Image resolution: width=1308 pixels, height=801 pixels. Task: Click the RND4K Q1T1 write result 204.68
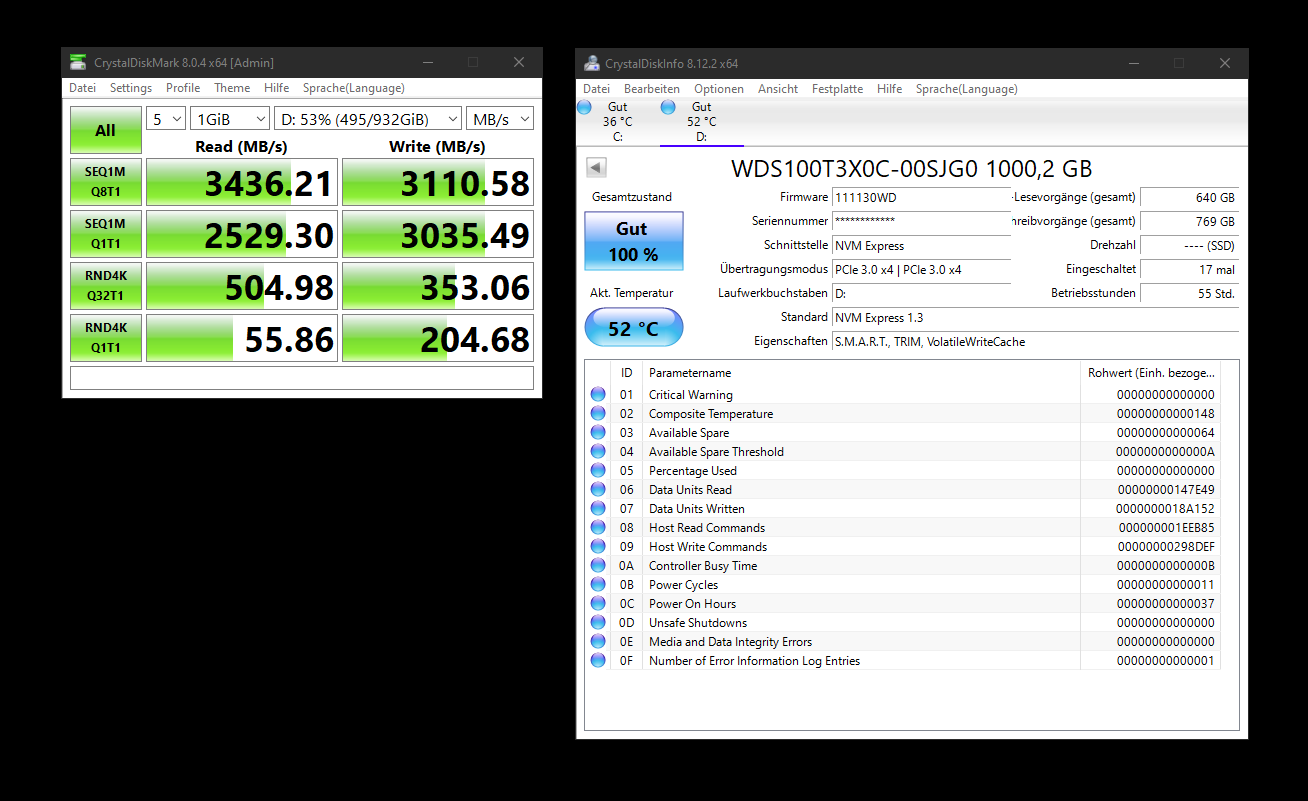[438, 338]
